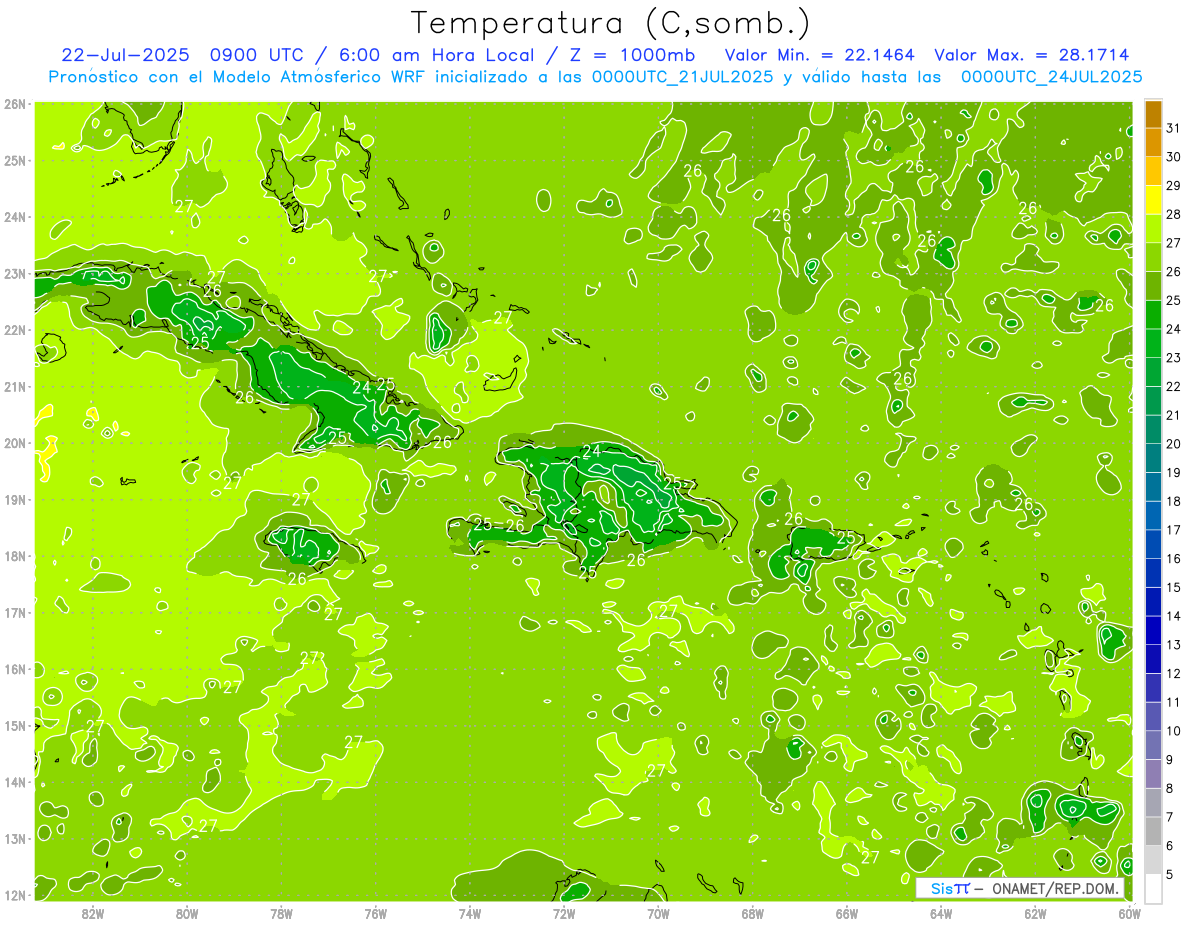Pick the dark blue swatch between 13 and 14
Viewport: 1200px width, 927px height.
(1154, 630)
